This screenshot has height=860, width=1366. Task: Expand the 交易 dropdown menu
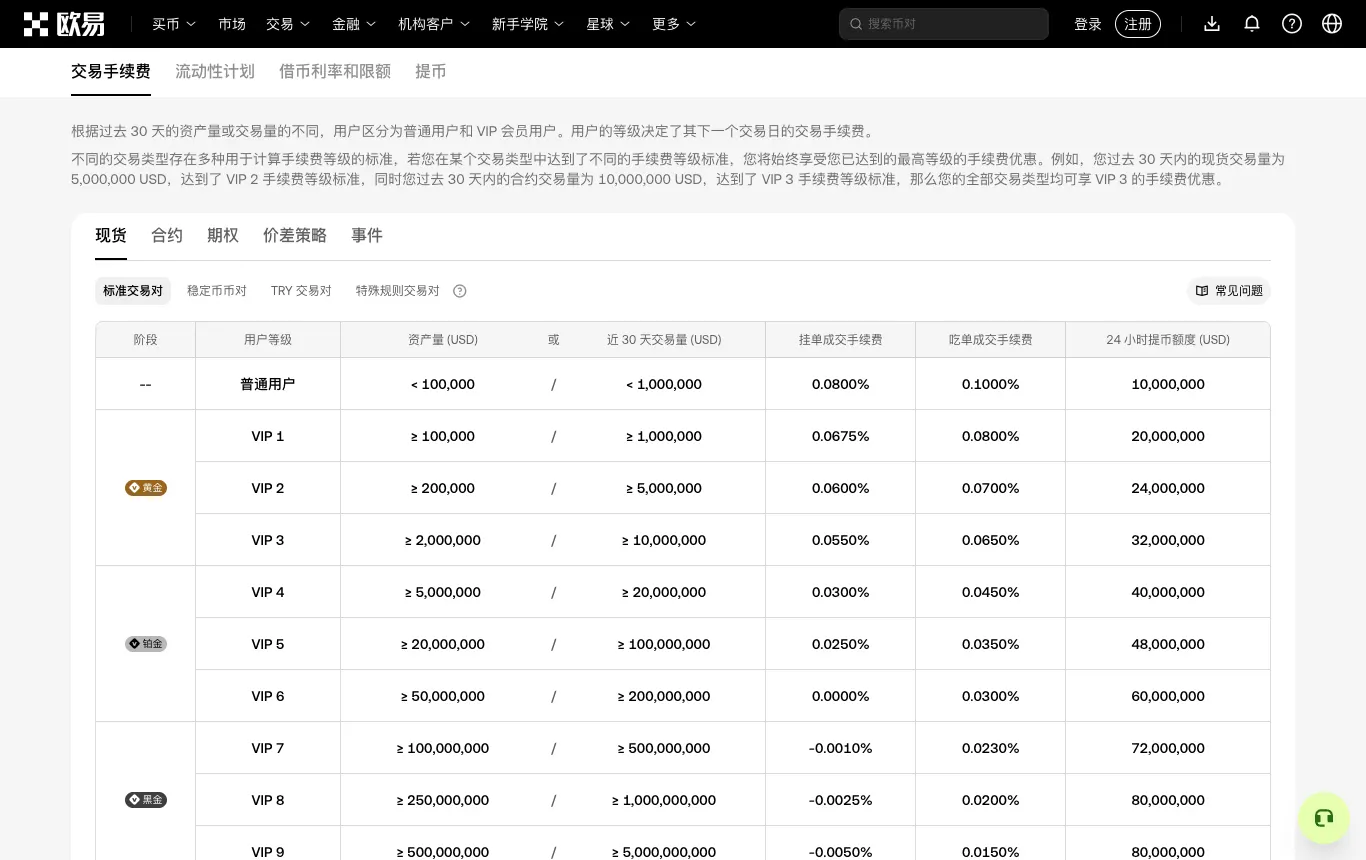(288, 24)
